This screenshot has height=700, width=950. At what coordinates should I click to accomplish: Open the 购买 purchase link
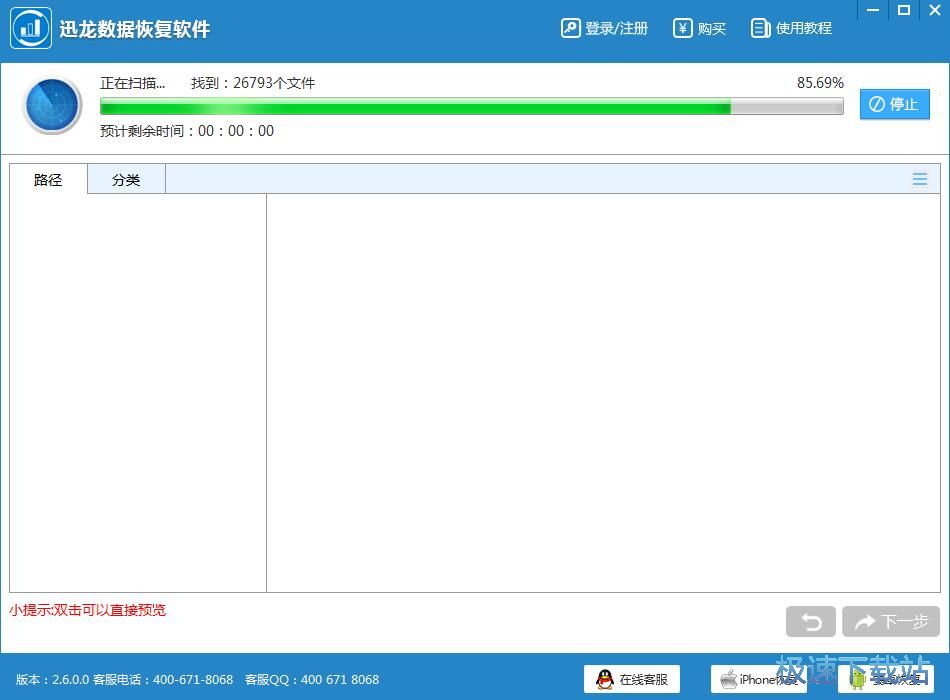click(699, 28)
